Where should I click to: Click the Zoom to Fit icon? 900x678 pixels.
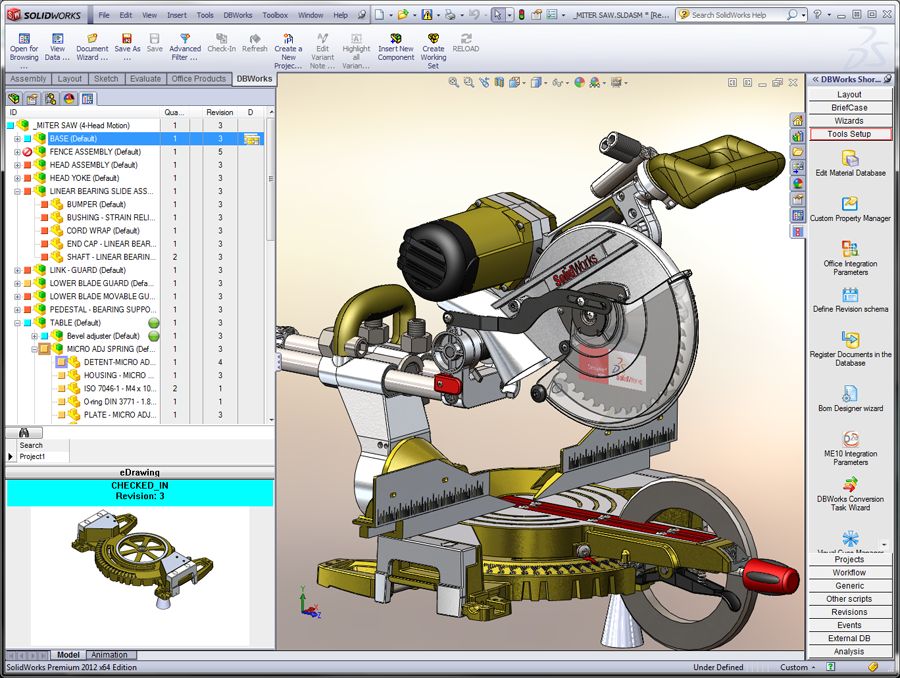point(453,83)
